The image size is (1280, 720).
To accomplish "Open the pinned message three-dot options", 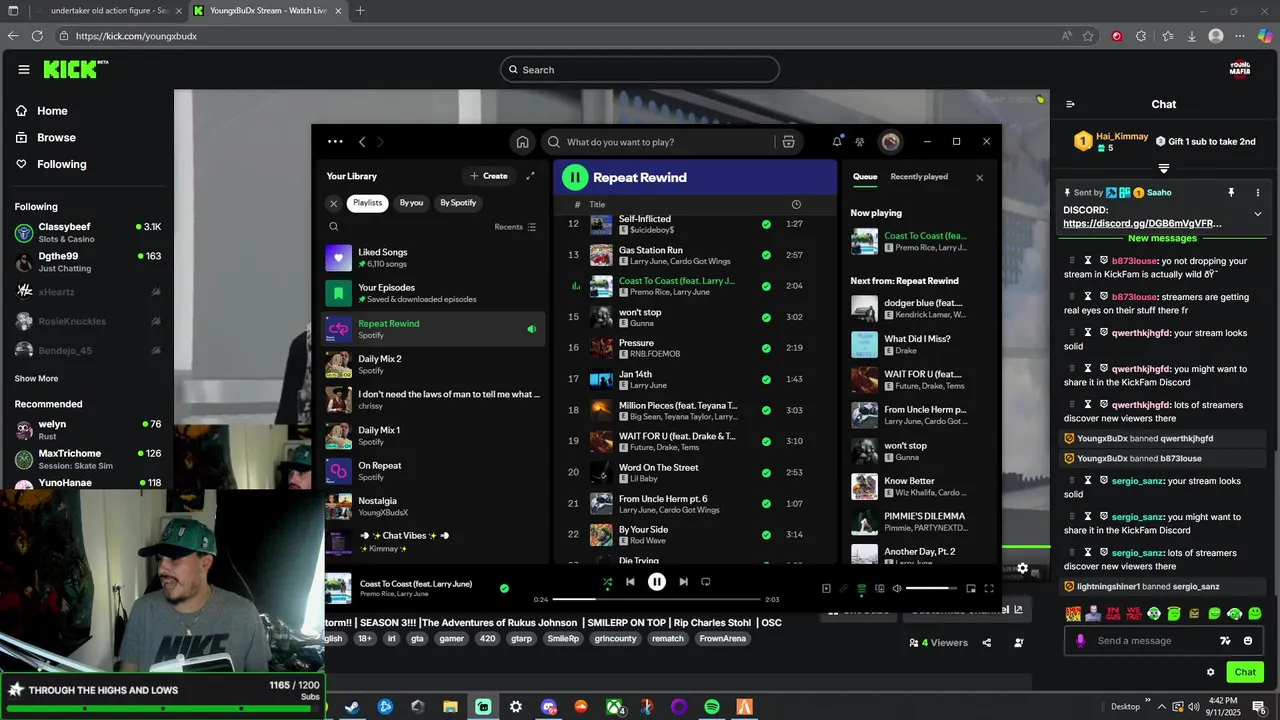I will [1258, 192].
